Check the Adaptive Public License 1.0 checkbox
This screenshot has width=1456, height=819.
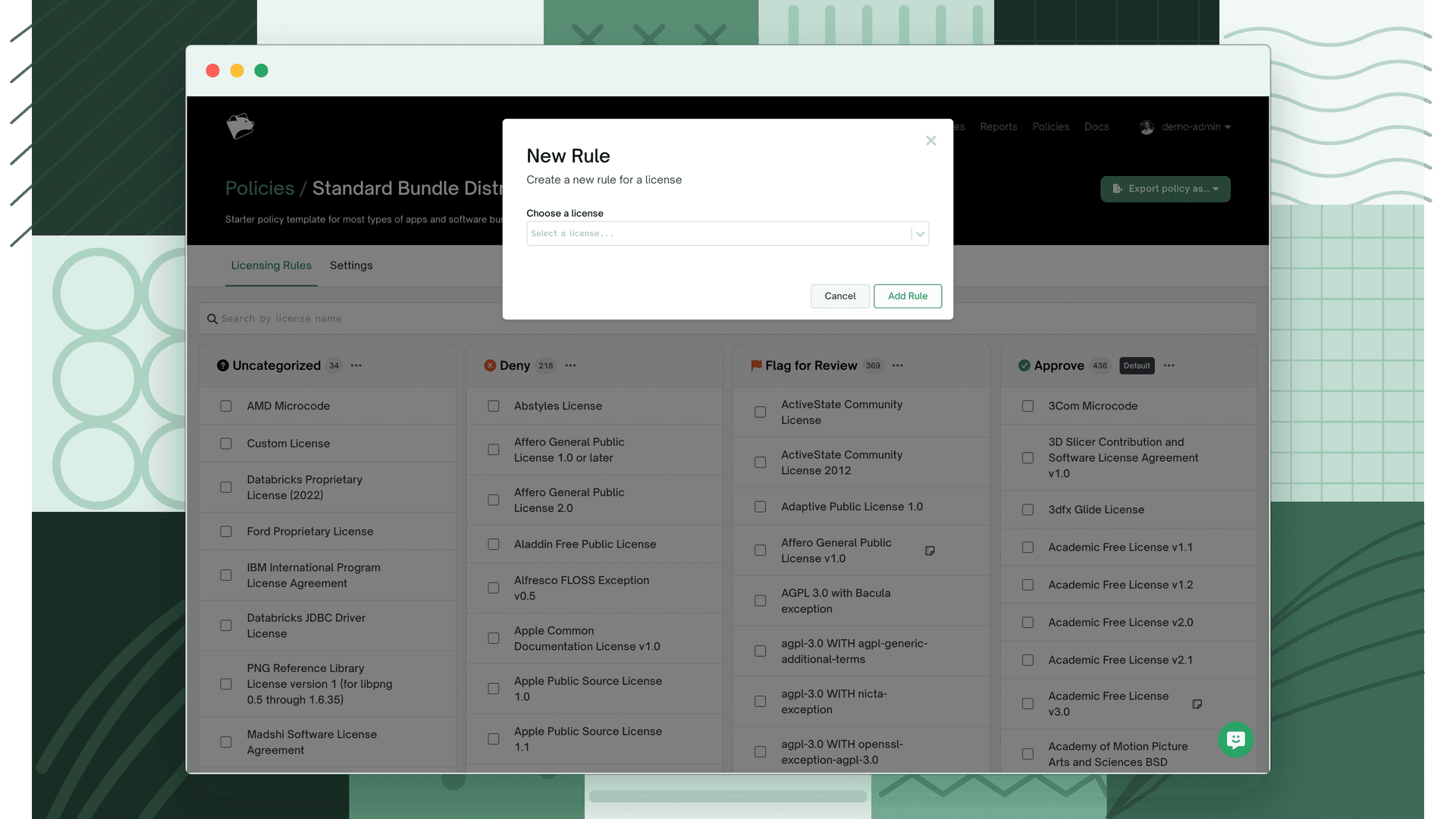click(x=760, y=507)
